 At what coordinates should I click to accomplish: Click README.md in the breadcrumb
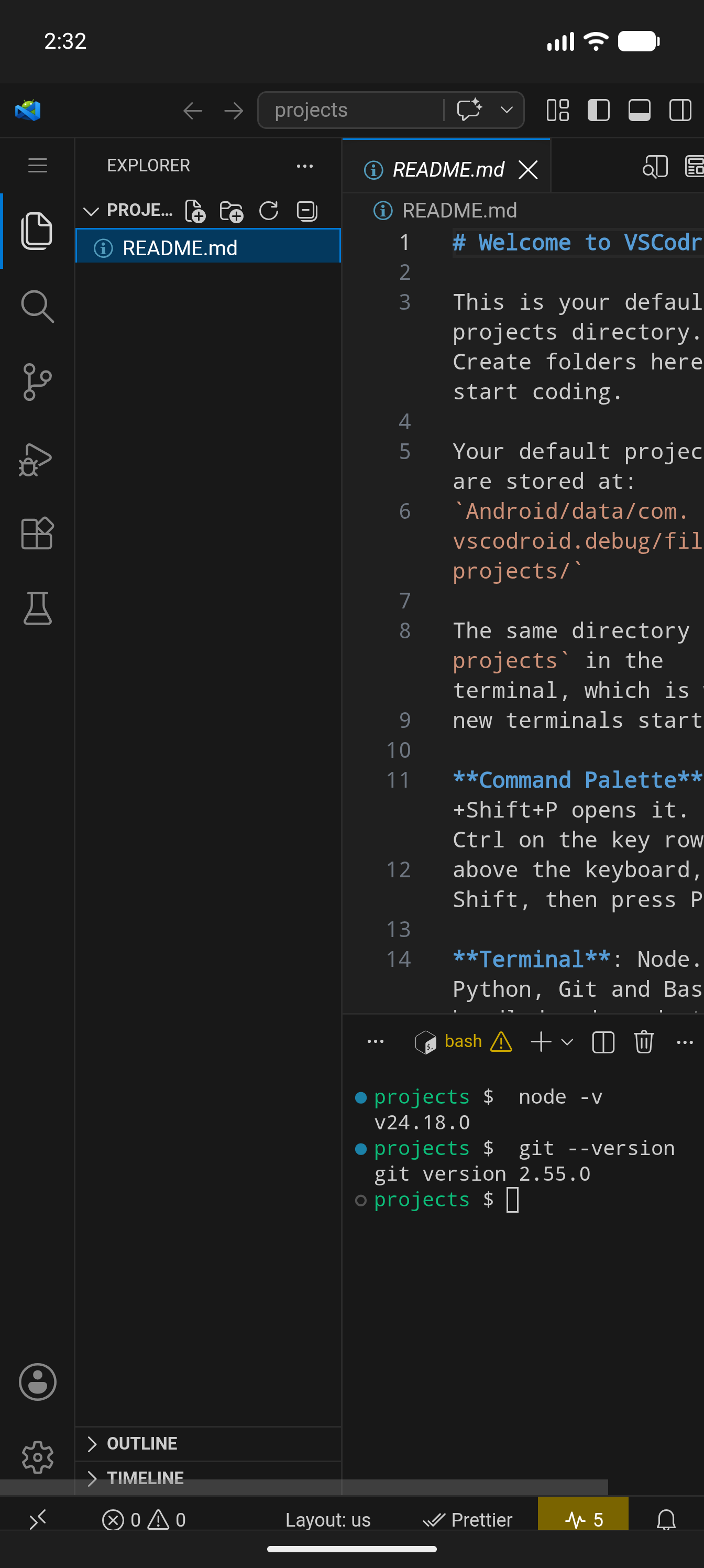point(459,211)
